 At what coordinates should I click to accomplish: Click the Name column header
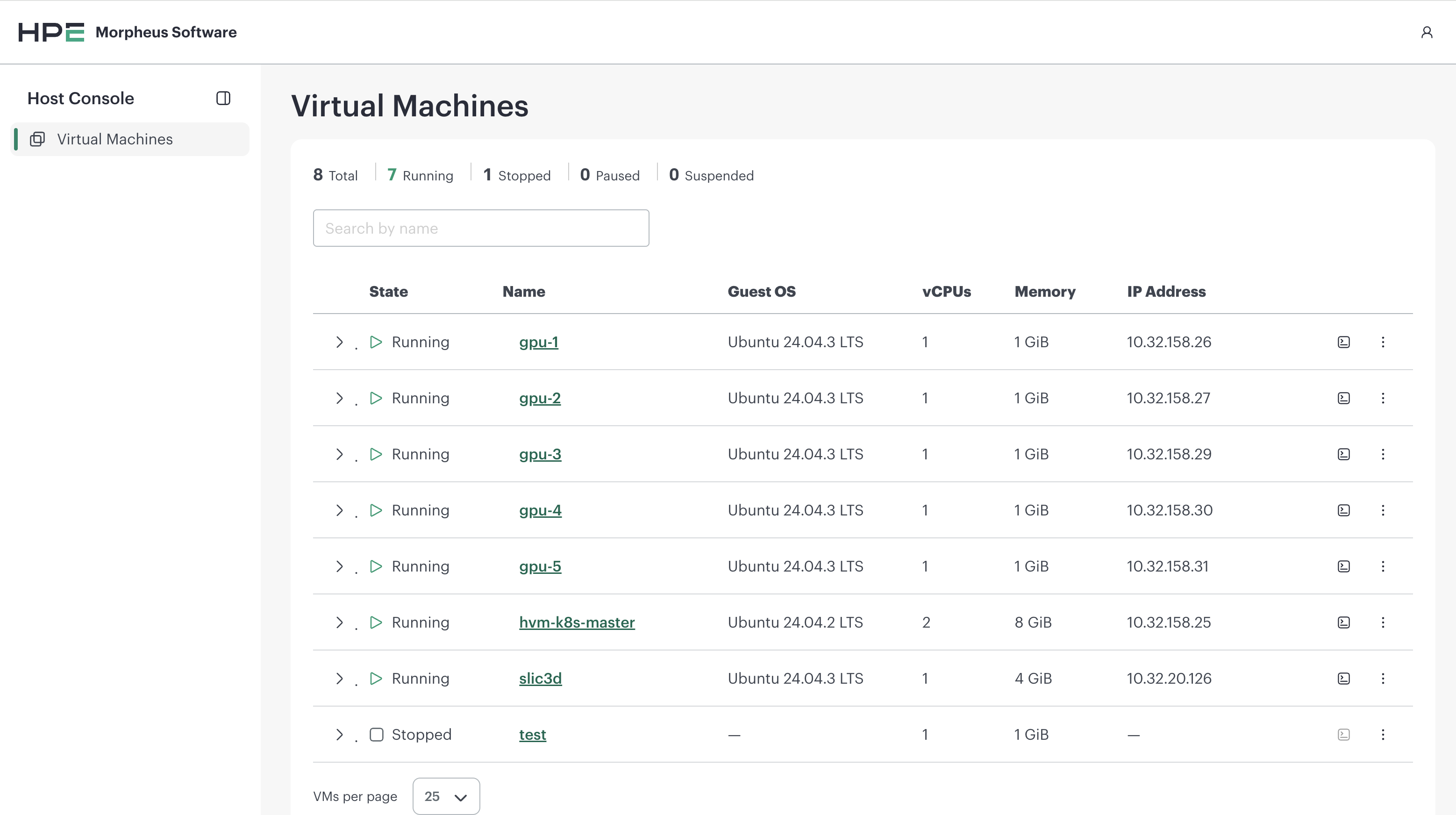coord(524,292)
